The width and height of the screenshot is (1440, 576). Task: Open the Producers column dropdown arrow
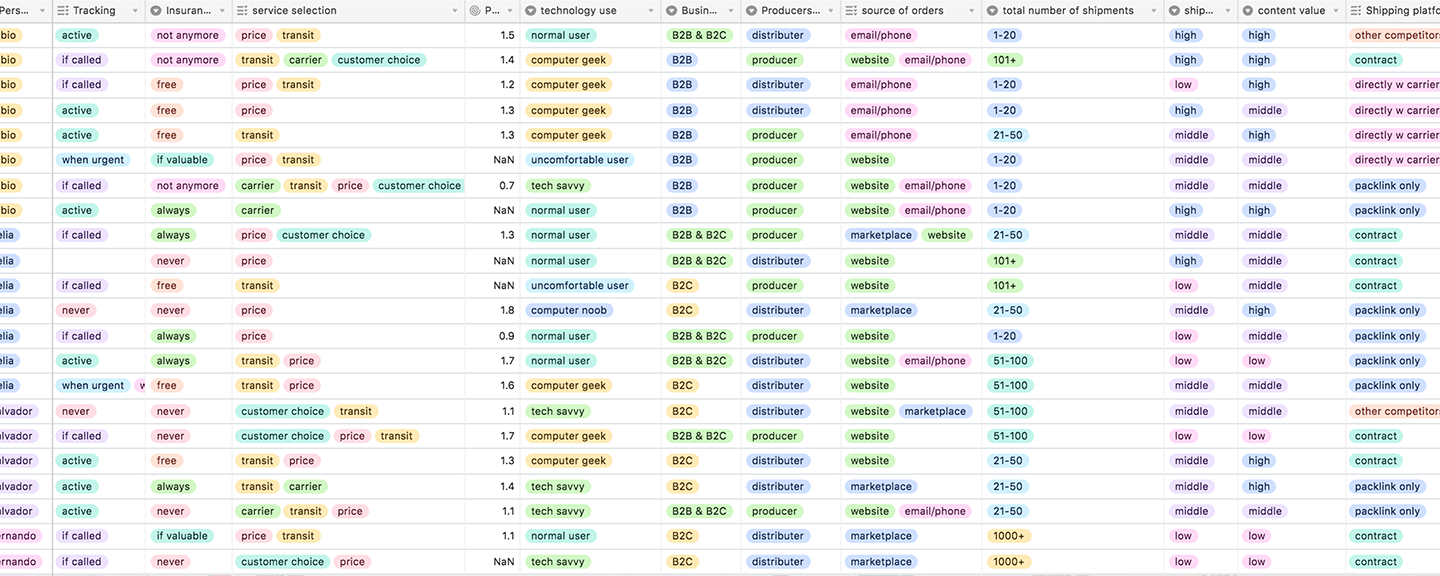pyautogui.click(x=831, y=11)
